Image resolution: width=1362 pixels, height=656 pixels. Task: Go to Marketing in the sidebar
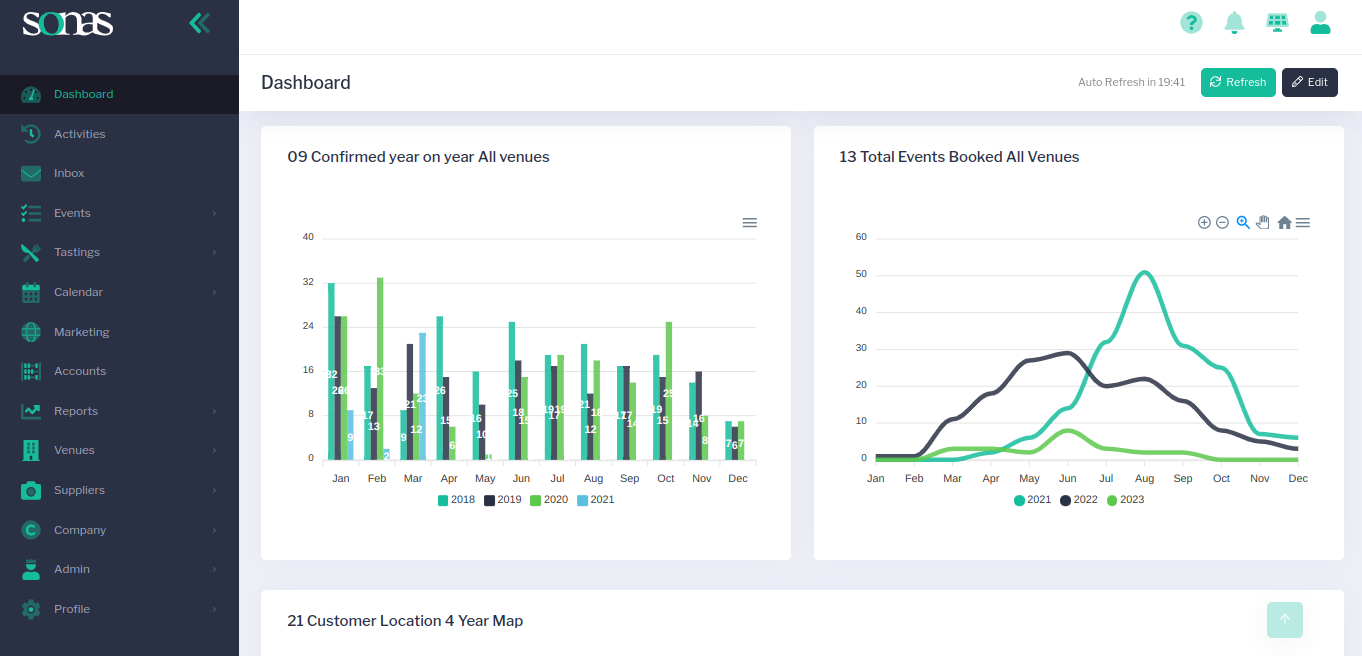pos(81,332)
